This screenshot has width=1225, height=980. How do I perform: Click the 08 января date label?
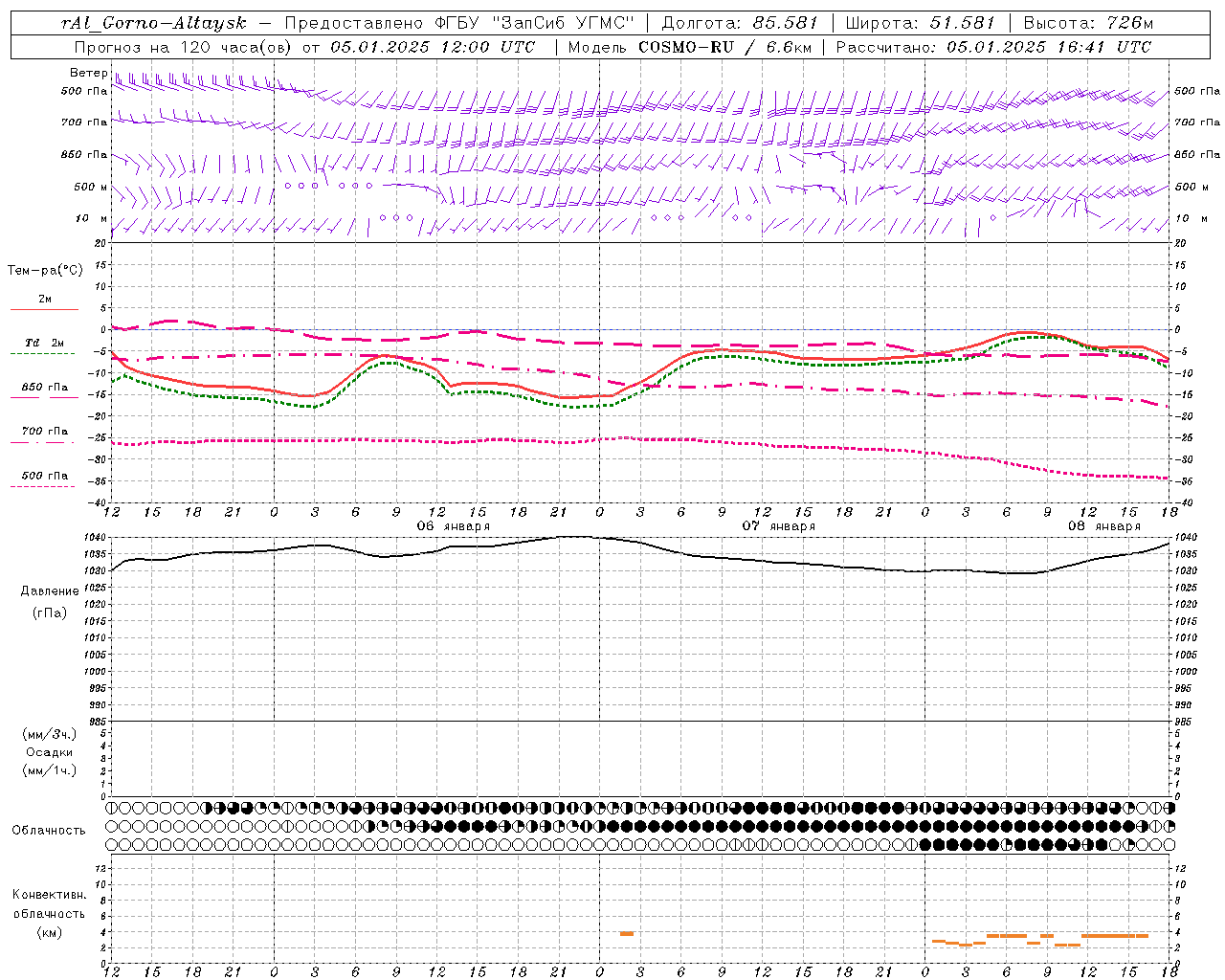1104,526
